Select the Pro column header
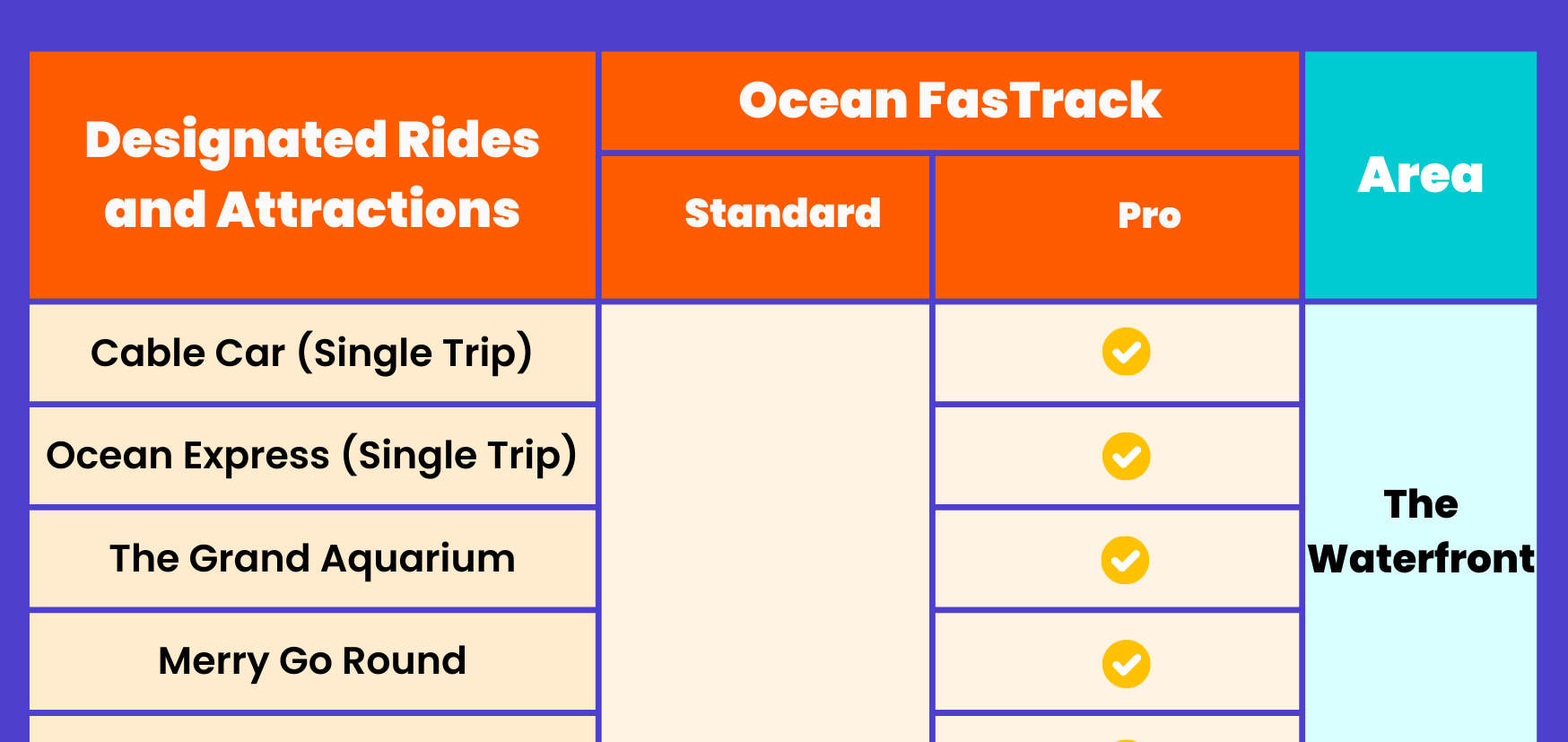 [1149, 215]
